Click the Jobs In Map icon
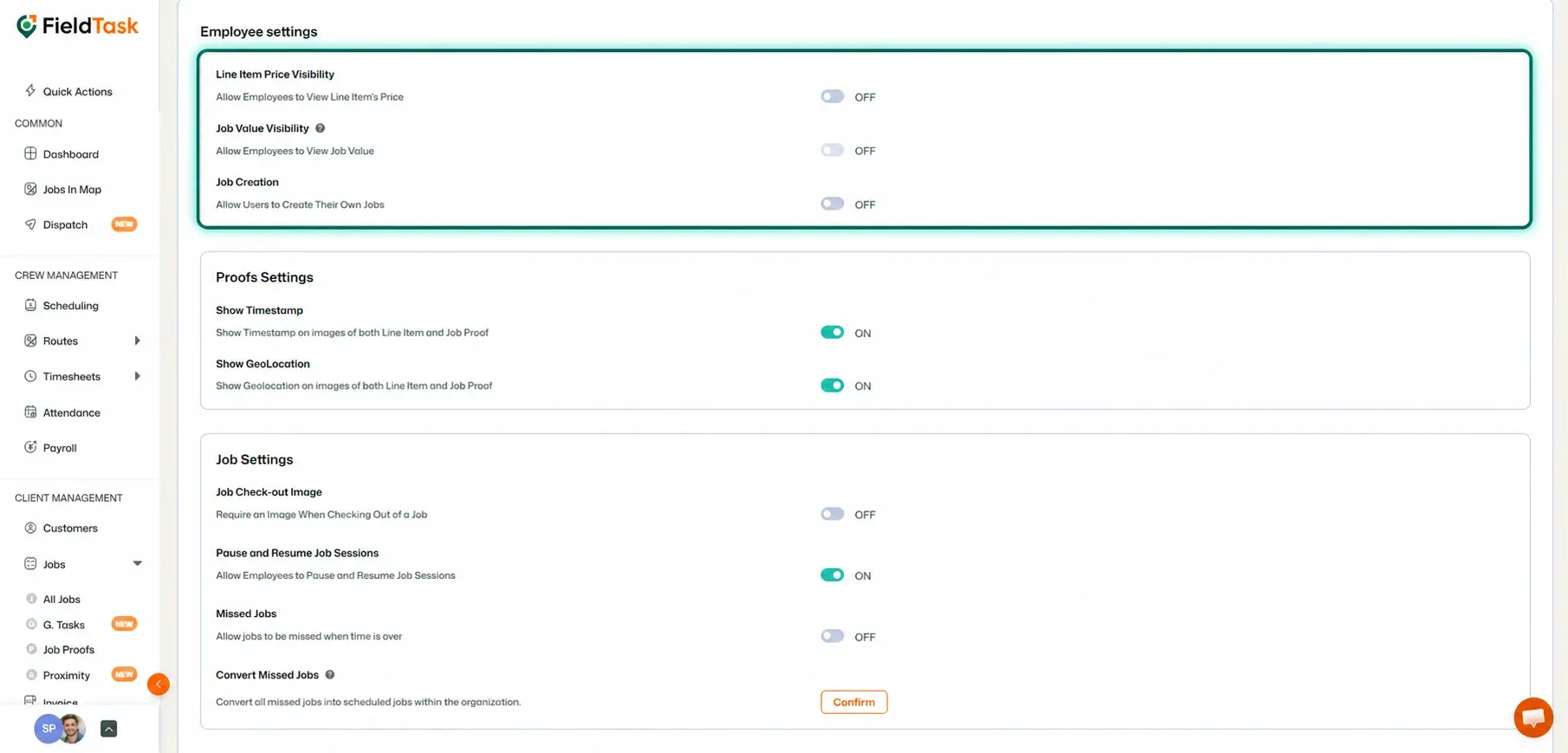 pyautogui.click(x=30, y=189)
